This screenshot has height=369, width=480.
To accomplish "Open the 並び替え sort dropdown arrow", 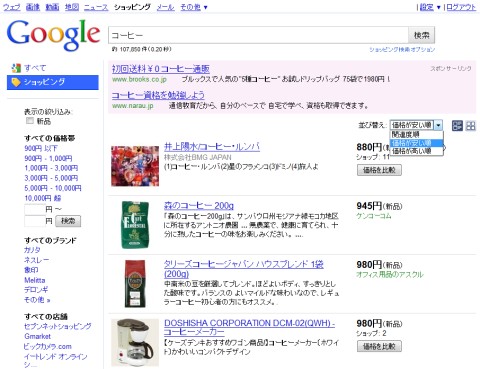I will tap(439, 125).
